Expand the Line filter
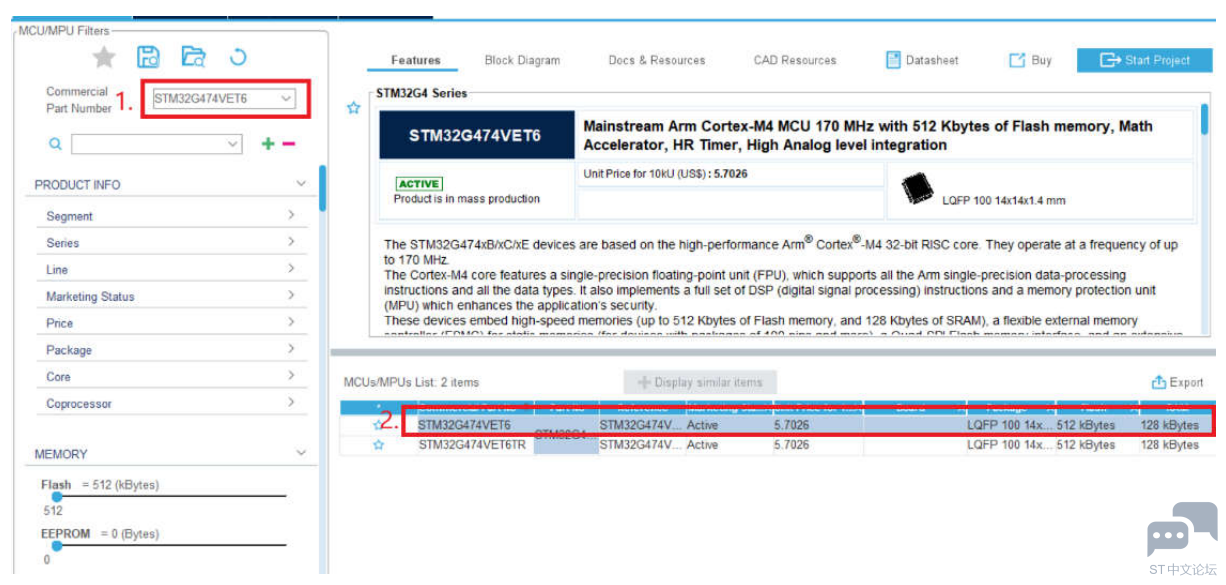Image resolution: width=1226 pixels, height=585 pixels. [x=291, y=269]
